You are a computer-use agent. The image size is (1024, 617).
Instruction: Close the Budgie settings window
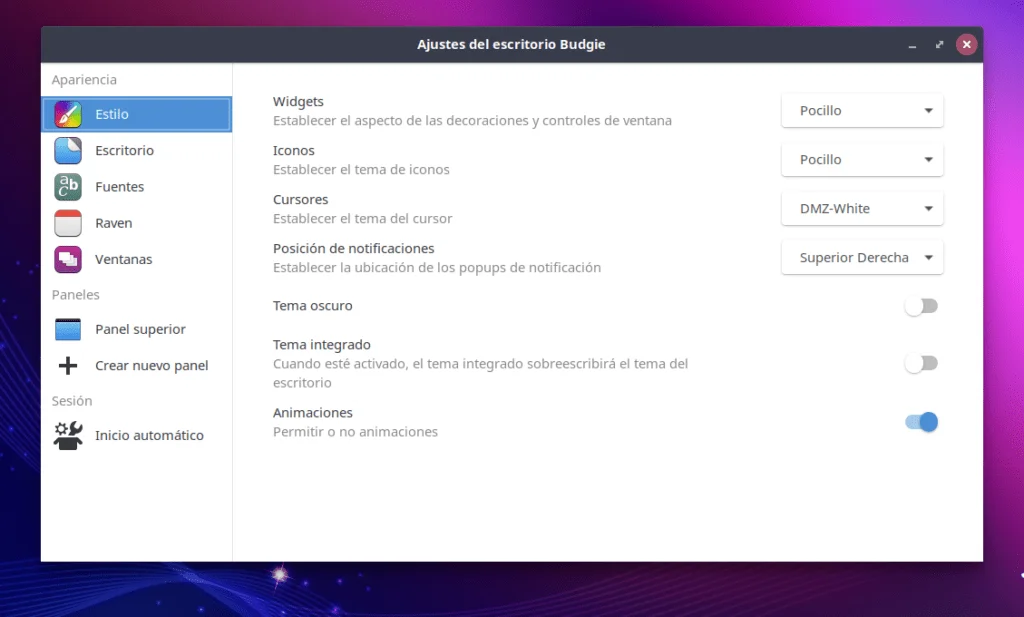click(967, 44)
